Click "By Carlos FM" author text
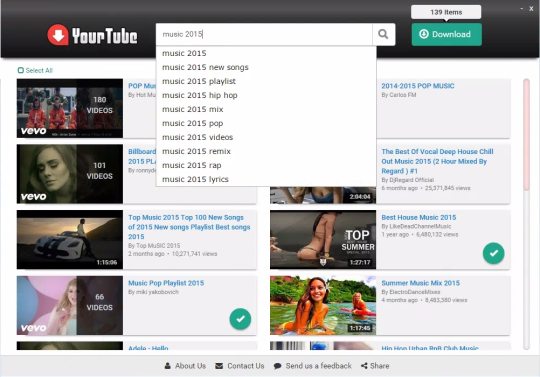The image size is (540, 377). pyautogui.click(x=399, y=95)
